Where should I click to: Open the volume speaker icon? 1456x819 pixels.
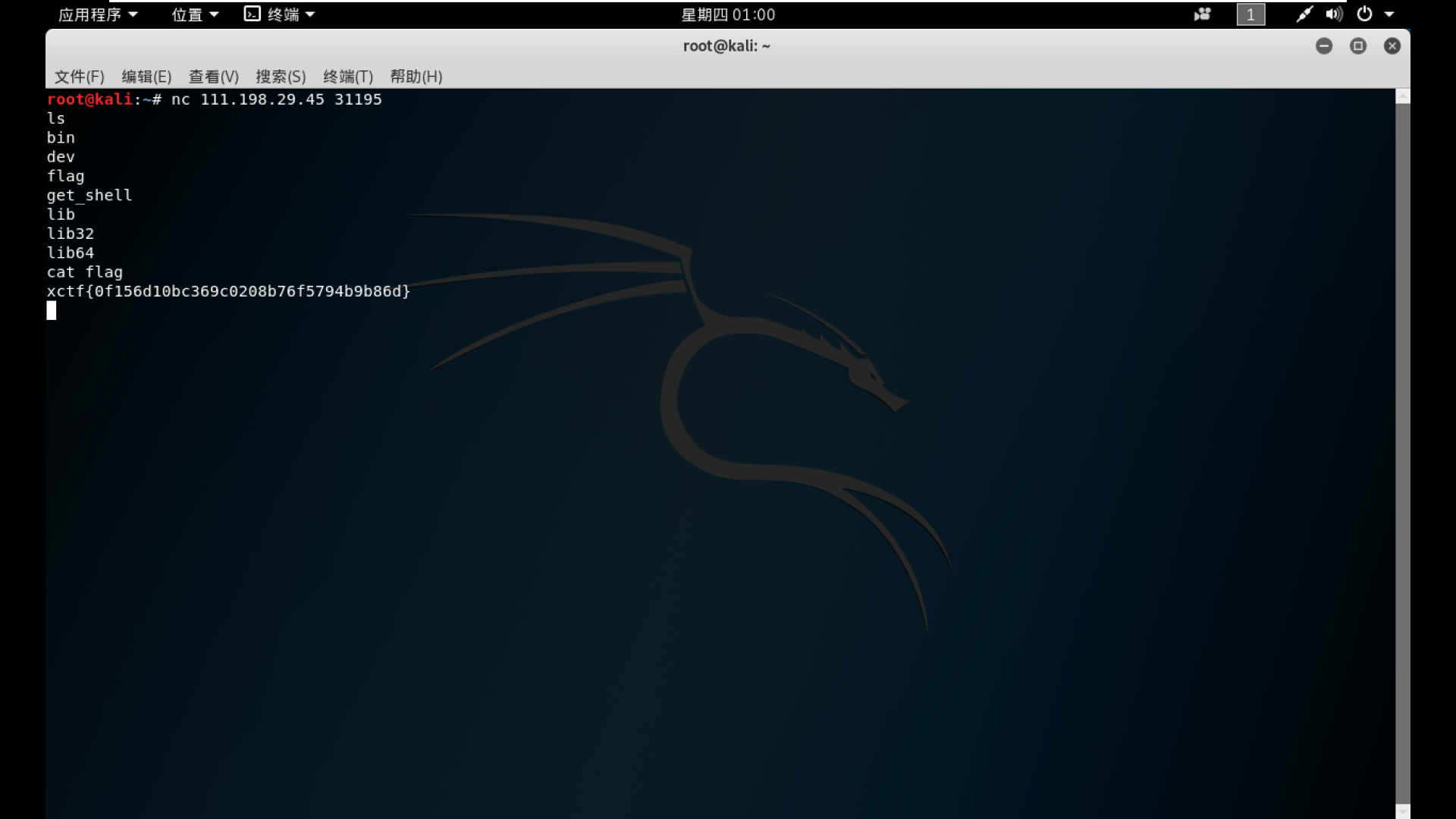(x=1334, y=14)
